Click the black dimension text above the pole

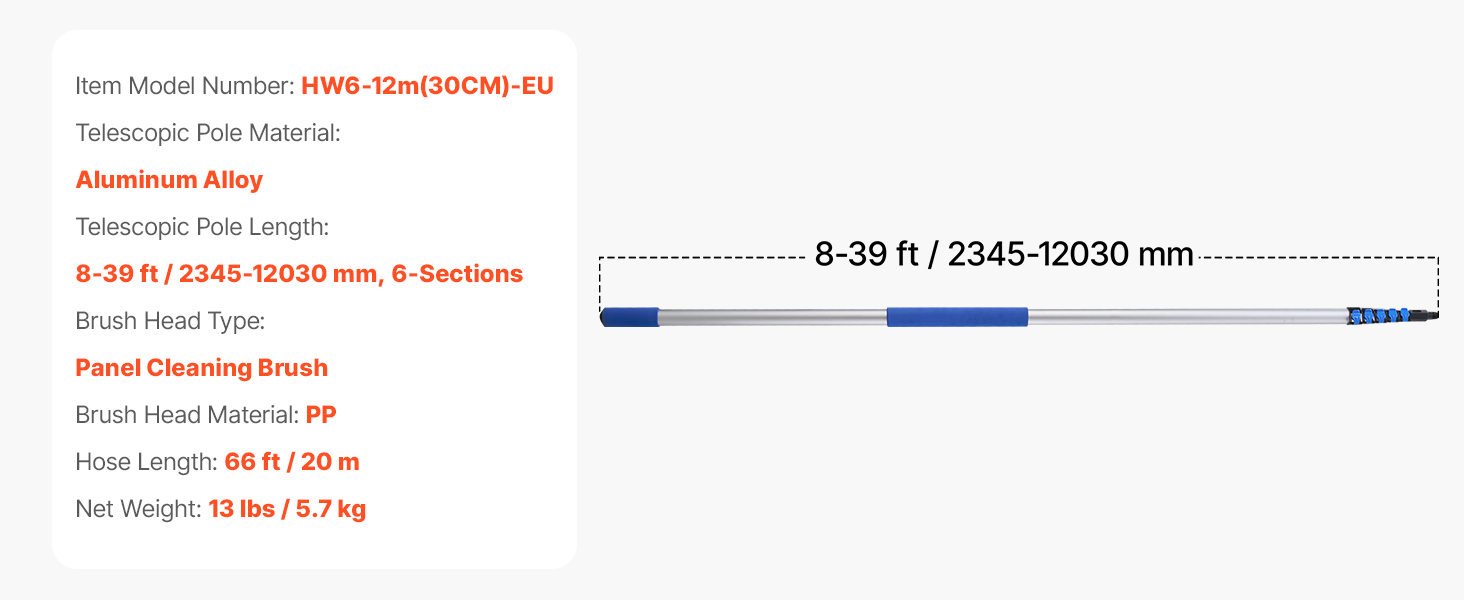(1004, 255)
